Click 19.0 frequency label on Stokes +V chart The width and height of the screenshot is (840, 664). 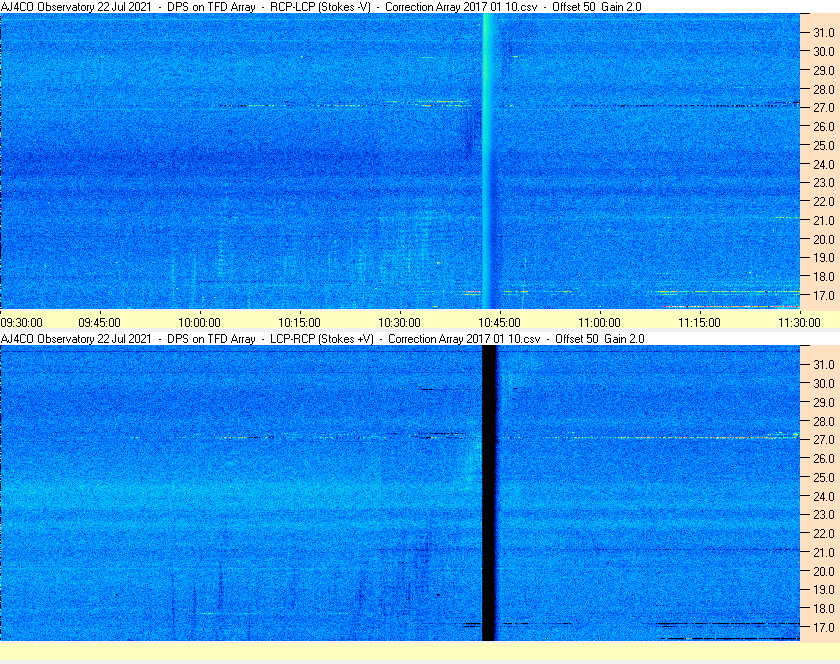coord(824,590)
